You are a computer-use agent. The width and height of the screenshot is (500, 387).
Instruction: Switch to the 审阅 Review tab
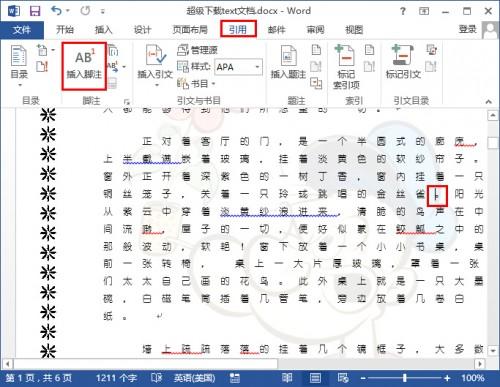pos(315,30)
